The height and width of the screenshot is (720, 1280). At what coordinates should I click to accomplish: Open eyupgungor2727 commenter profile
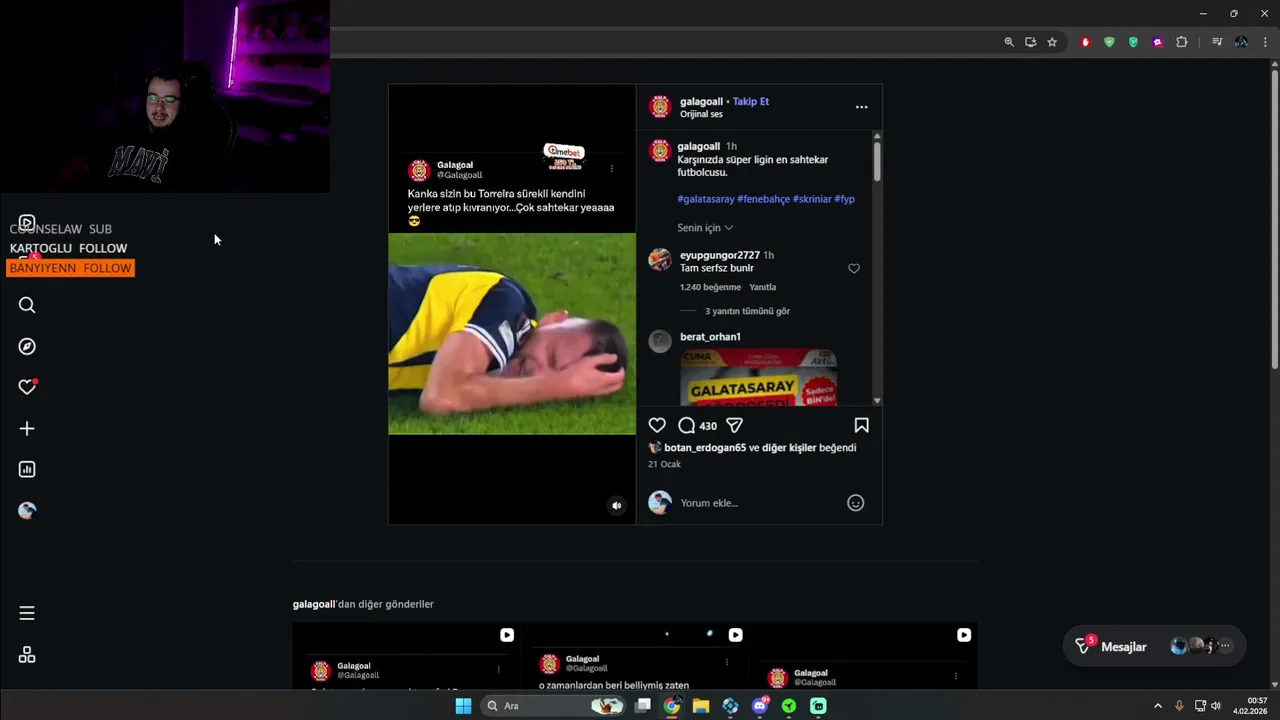click(x=720, y=255)
